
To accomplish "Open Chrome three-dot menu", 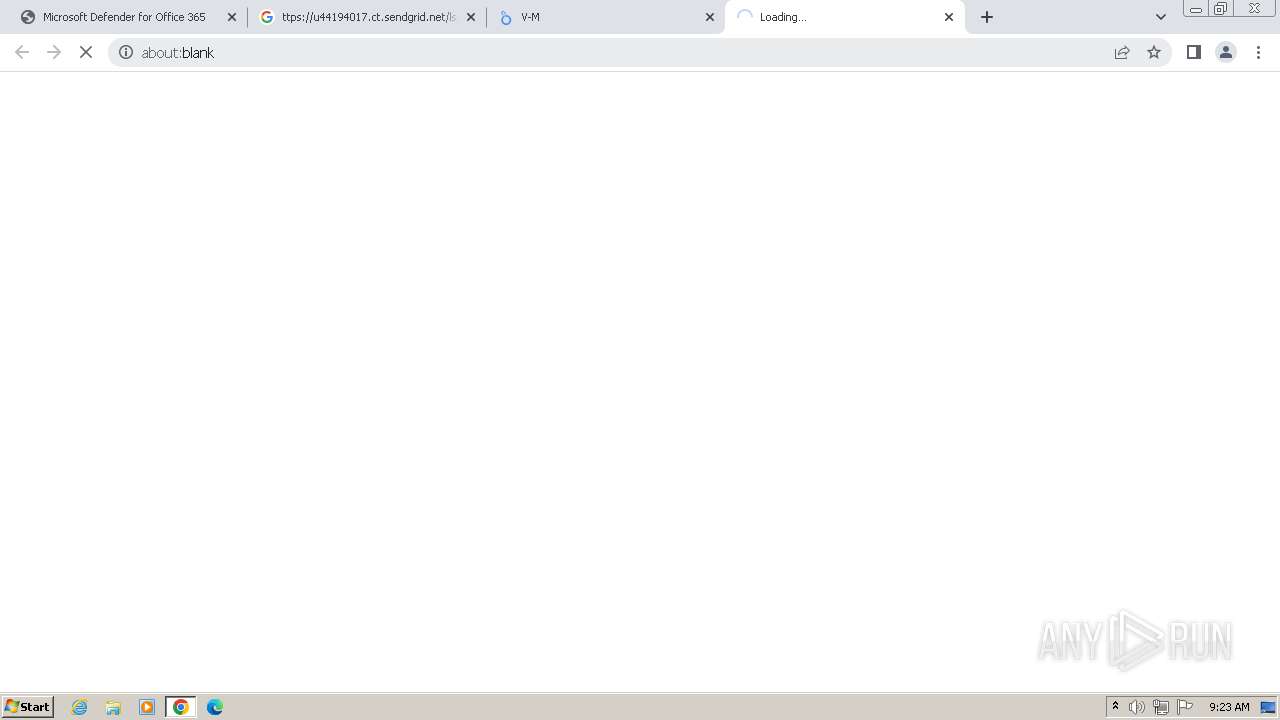I will (x=1258, y=52).
